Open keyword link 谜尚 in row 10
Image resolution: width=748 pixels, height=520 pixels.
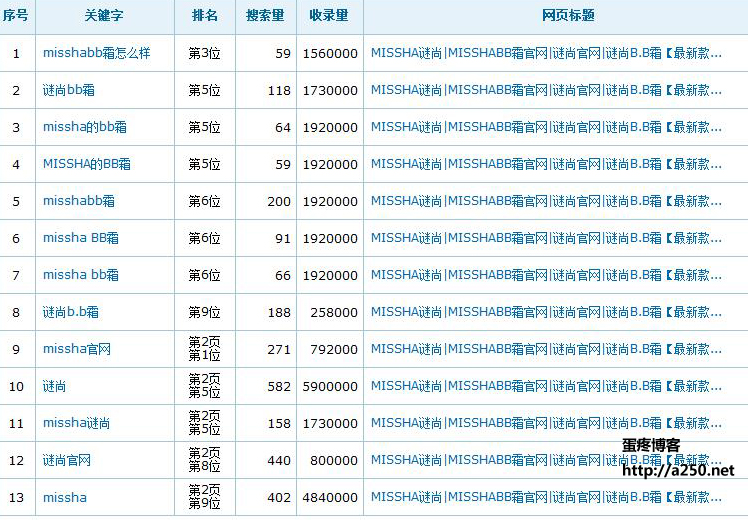54,386
